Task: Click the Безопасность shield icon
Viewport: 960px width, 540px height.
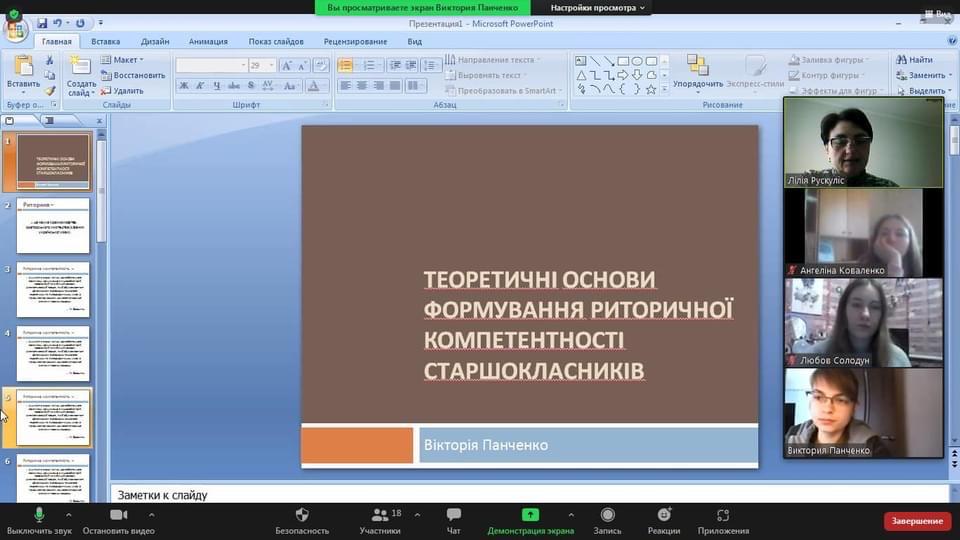Action: pos(301,515)
